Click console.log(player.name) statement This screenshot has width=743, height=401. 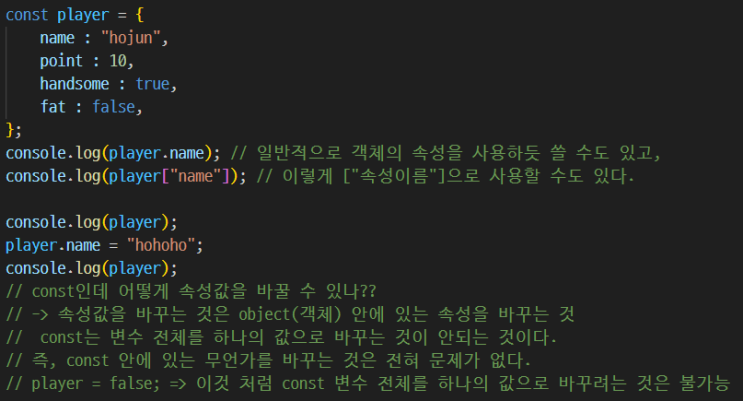[113, 153]
